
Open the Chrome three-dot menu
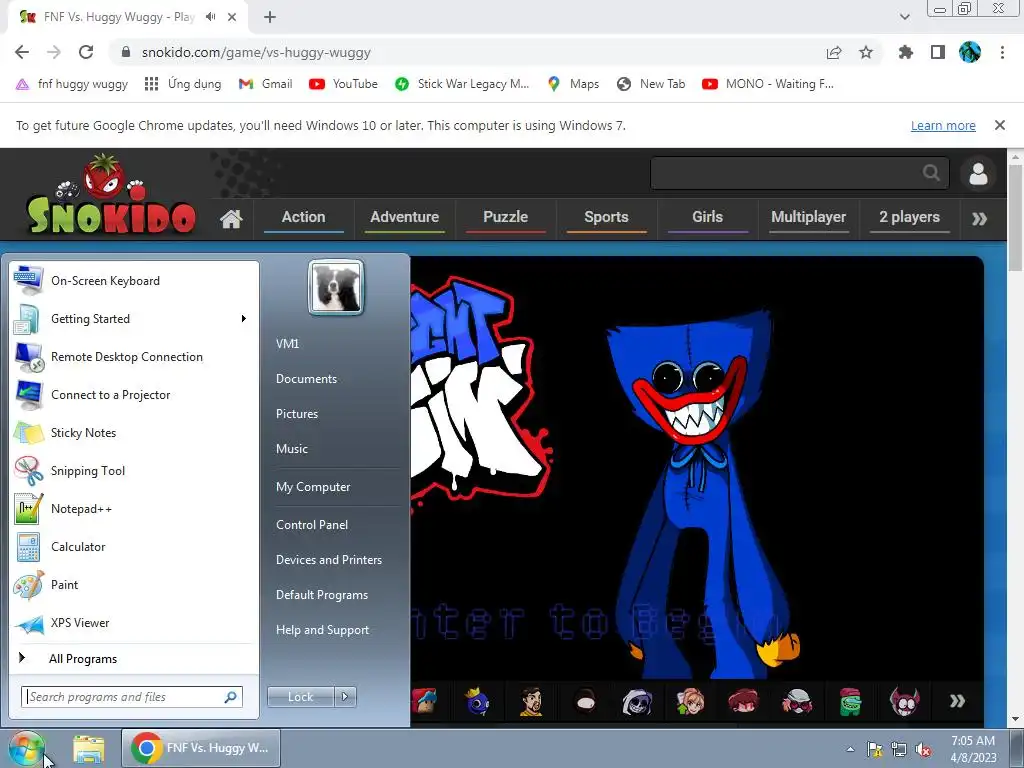point(1002,52)
